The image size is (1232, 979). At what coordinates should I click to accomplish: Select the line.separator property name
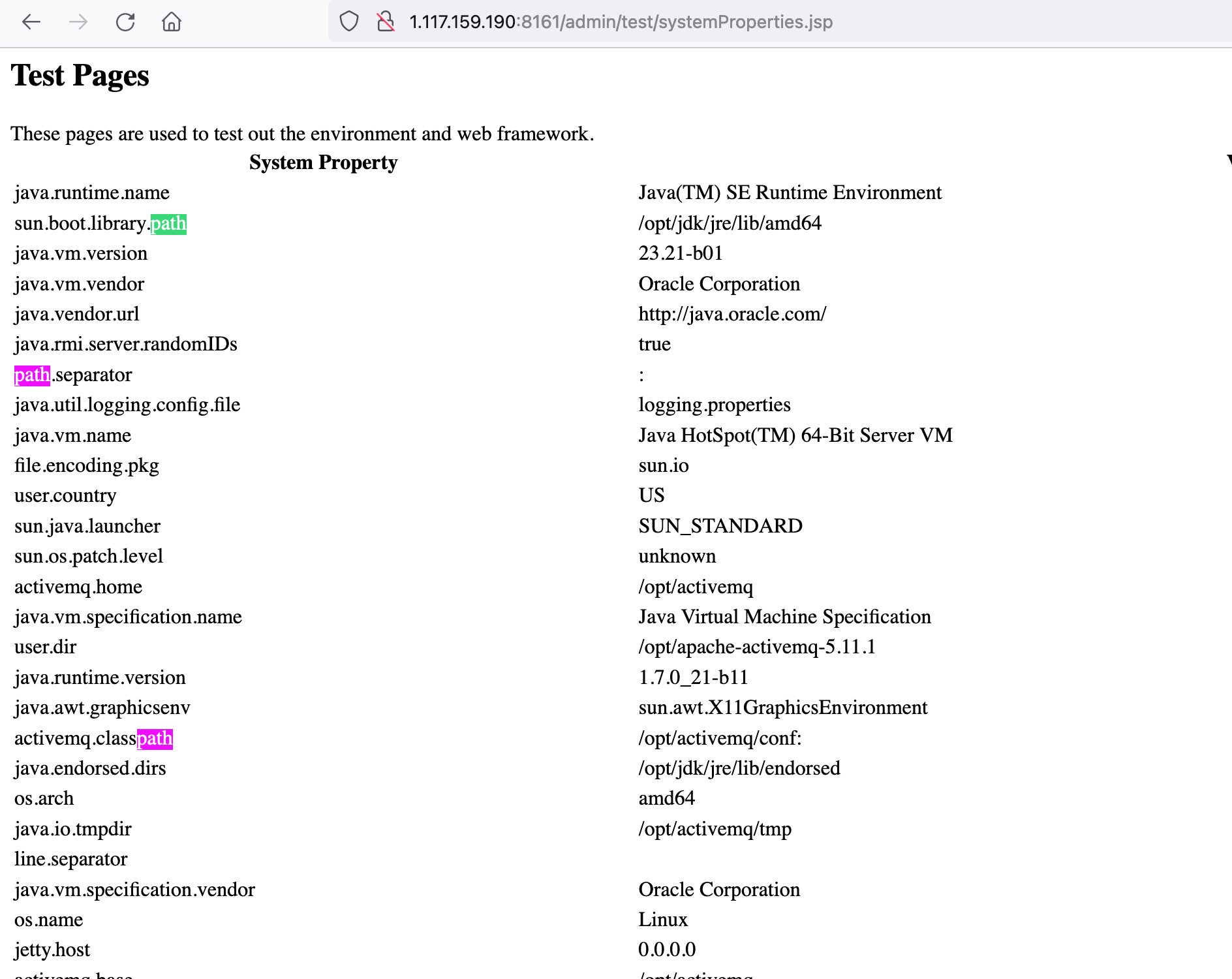71,859
